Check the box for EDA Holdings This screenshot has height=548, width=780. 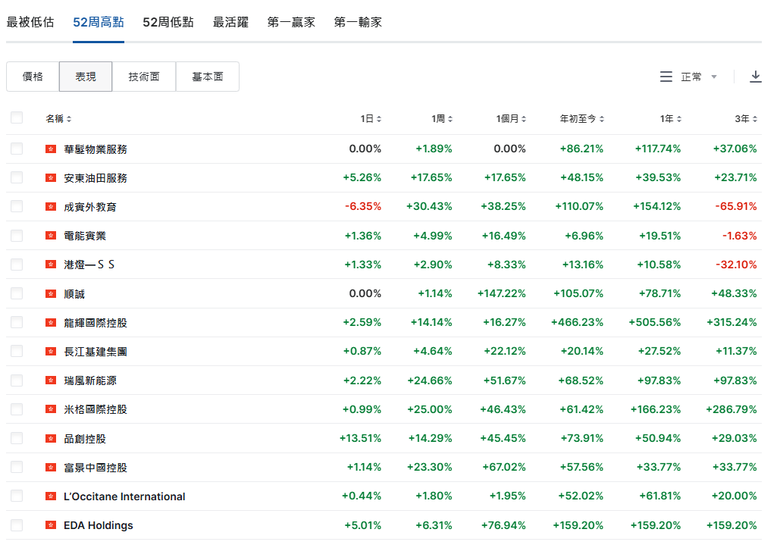click(17, 525)
